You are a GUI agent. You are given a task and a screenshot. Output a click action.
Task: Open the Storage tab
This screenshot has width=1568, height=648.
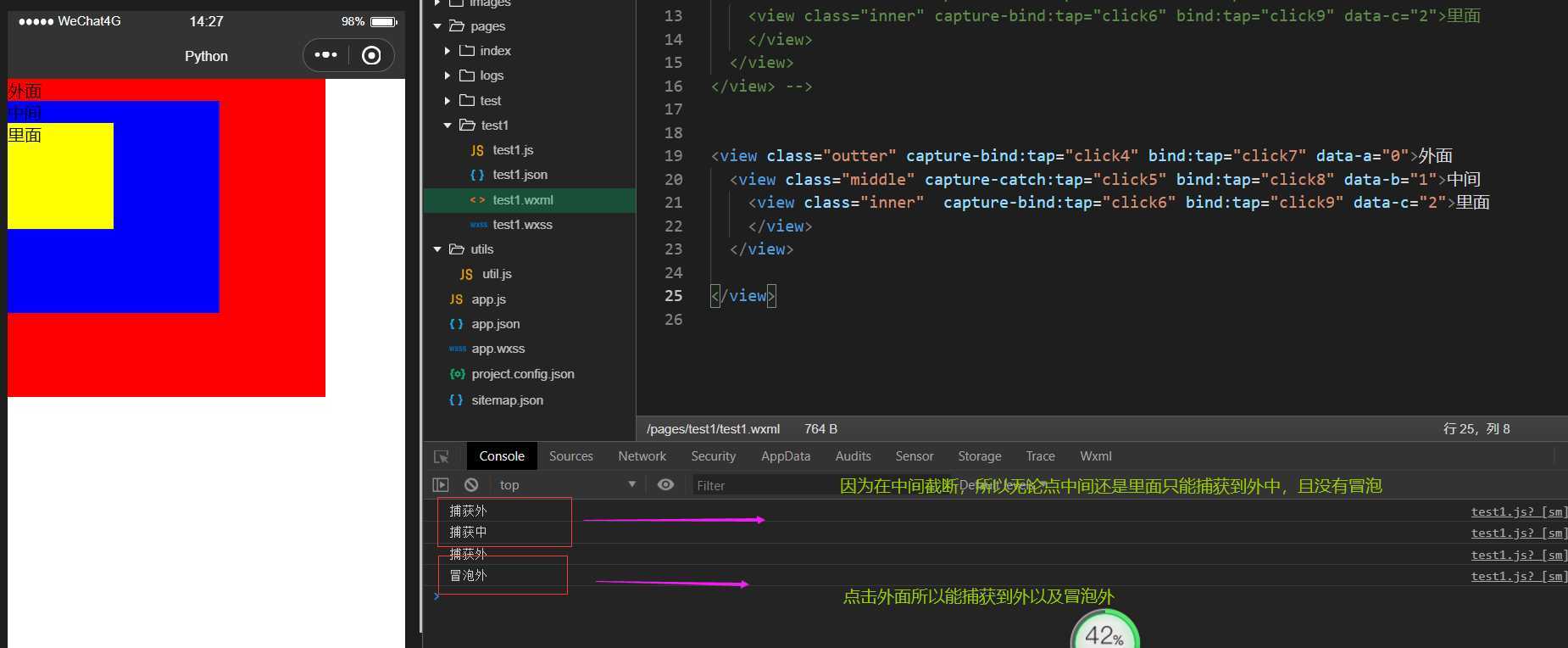[x=980, y=455]
